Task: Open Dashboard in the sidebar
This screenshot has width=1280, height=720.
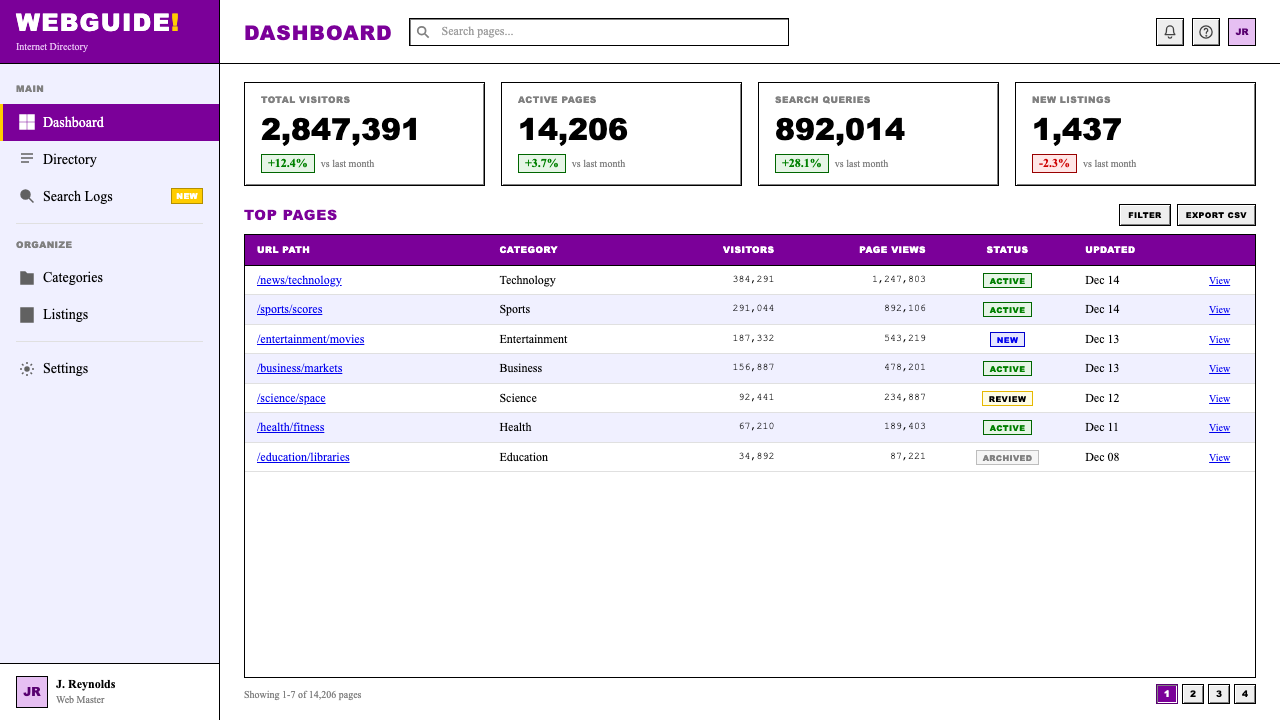Action: pyautogui.click(x=109, y=122)
